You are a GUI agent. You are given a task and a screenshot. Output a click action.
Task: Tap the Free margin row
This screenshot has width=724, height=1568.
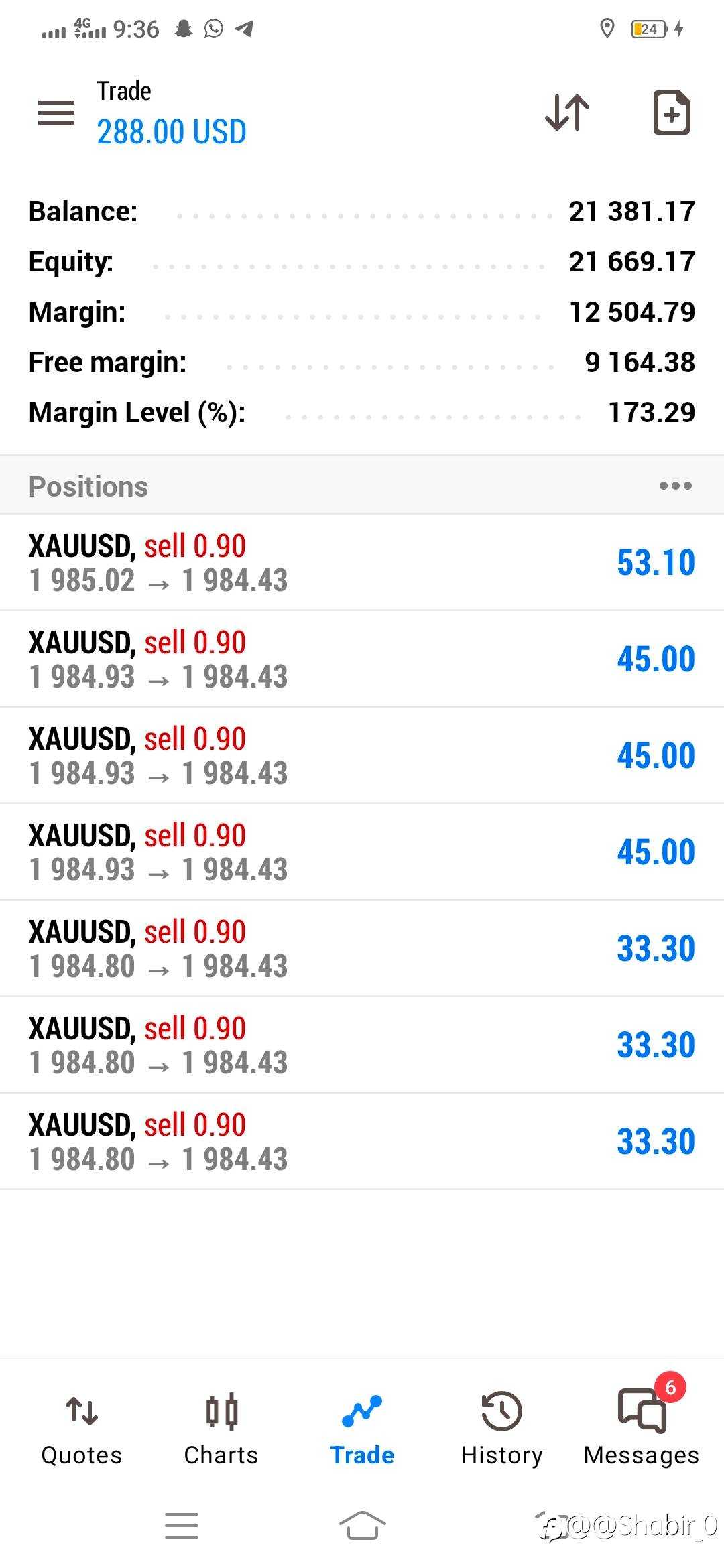click(x=362, y=363)
